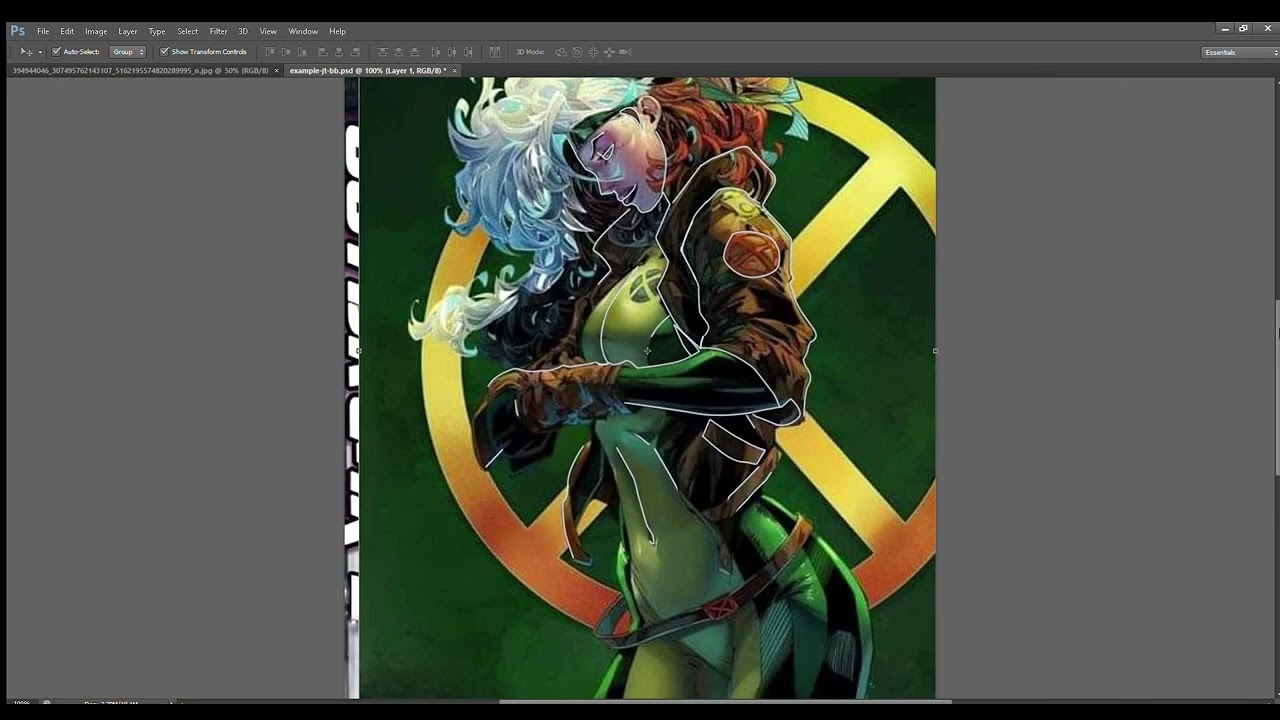Toggle Show Transform Controls checkbox
This screenshot has height=720, width=1280.
(165, 51)
